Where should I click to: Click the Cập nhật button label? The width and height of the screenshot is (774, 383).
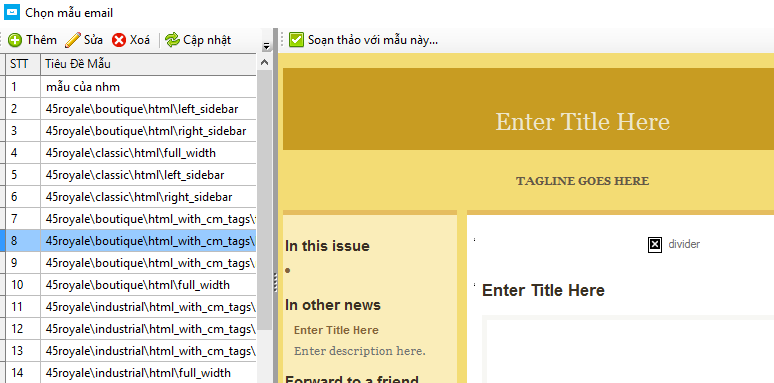[207, 40]
